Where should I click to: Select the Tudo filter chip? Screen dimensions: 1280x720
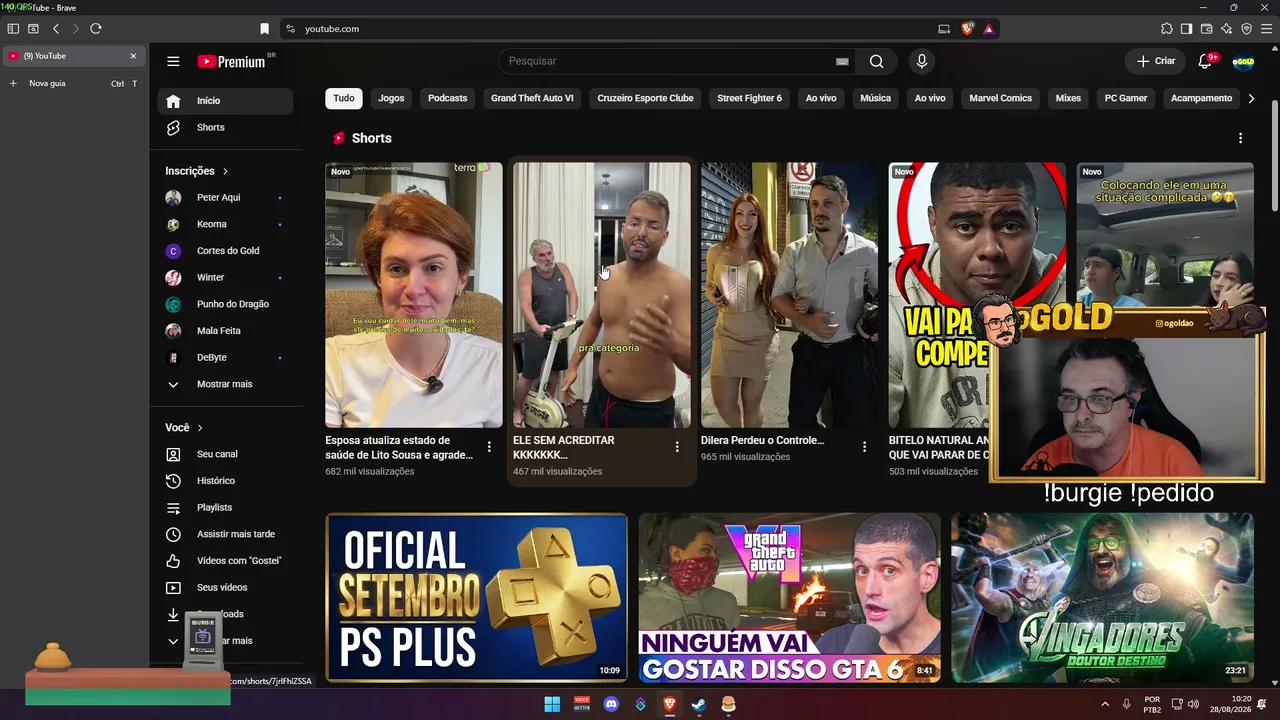(x=344, y=98)
